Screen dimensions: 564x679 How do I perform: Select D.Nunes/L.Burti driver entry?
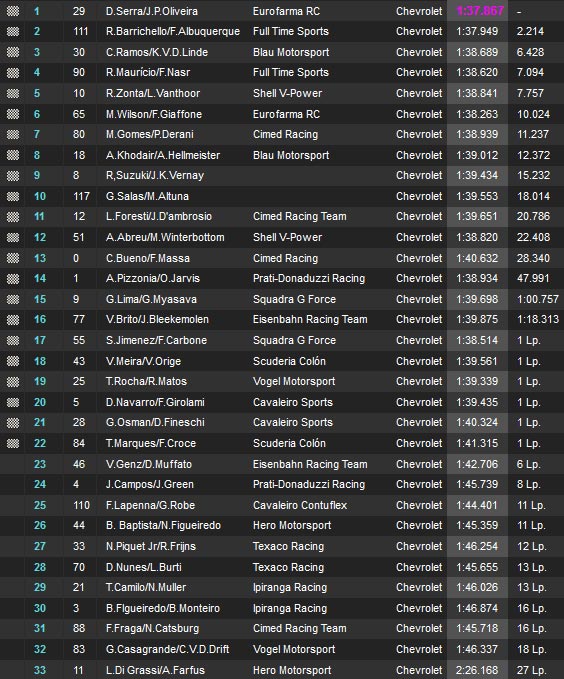[x=144, y=567]
